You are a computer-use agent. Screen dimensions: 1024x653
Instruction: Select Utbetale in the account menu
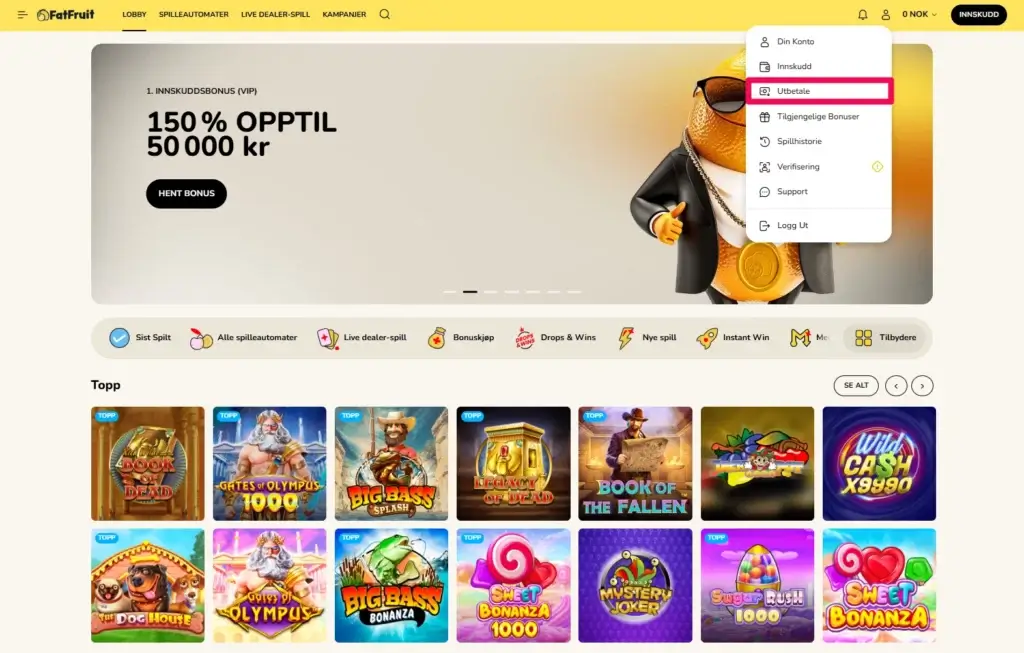819,91
